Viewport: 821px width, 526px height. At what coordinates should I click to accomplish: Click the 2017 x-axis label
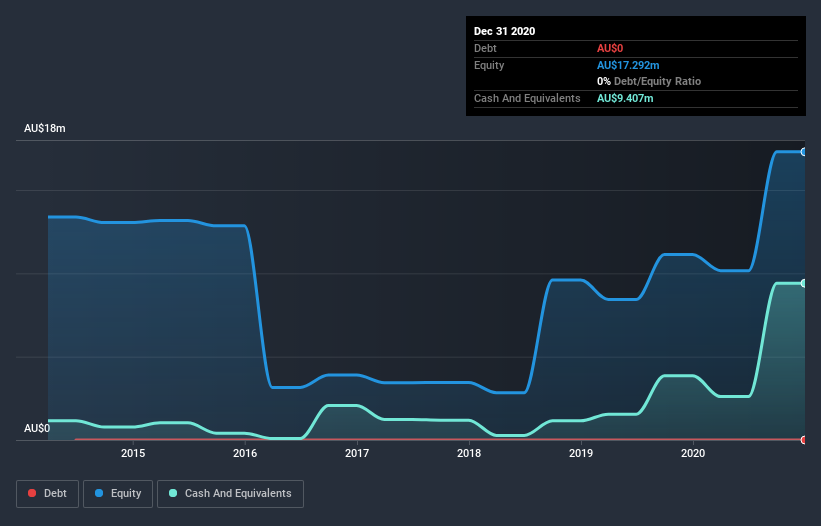point(357,453)
